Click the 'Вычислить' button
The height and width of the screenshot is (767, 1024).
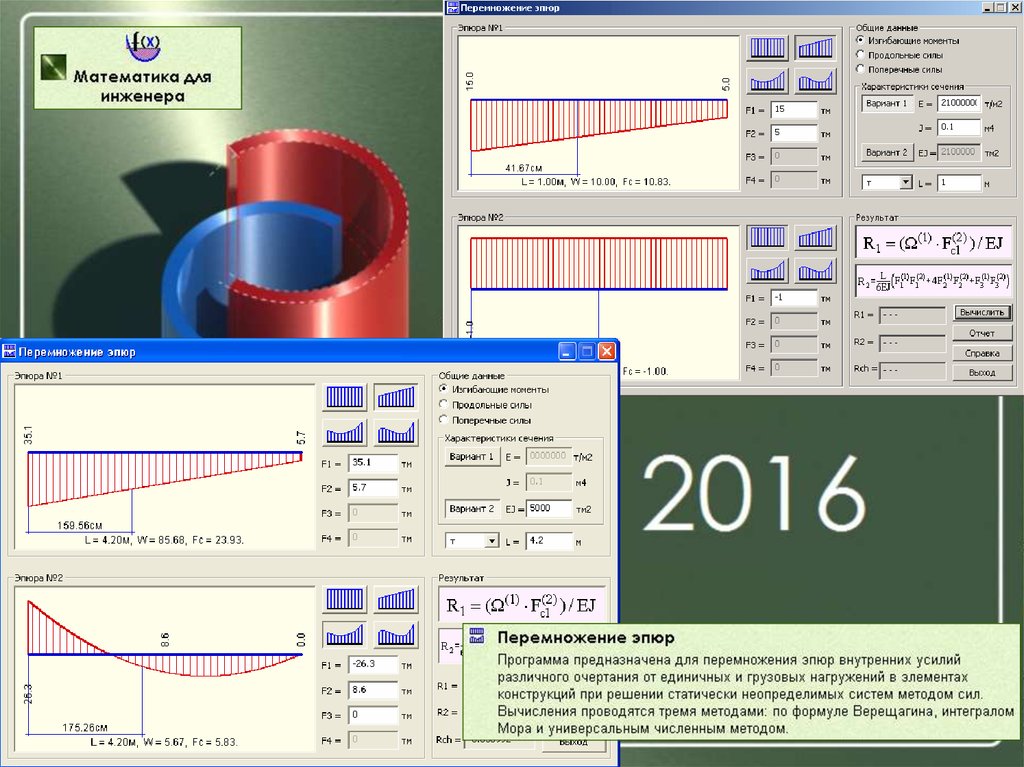click(x=981, y=313)
